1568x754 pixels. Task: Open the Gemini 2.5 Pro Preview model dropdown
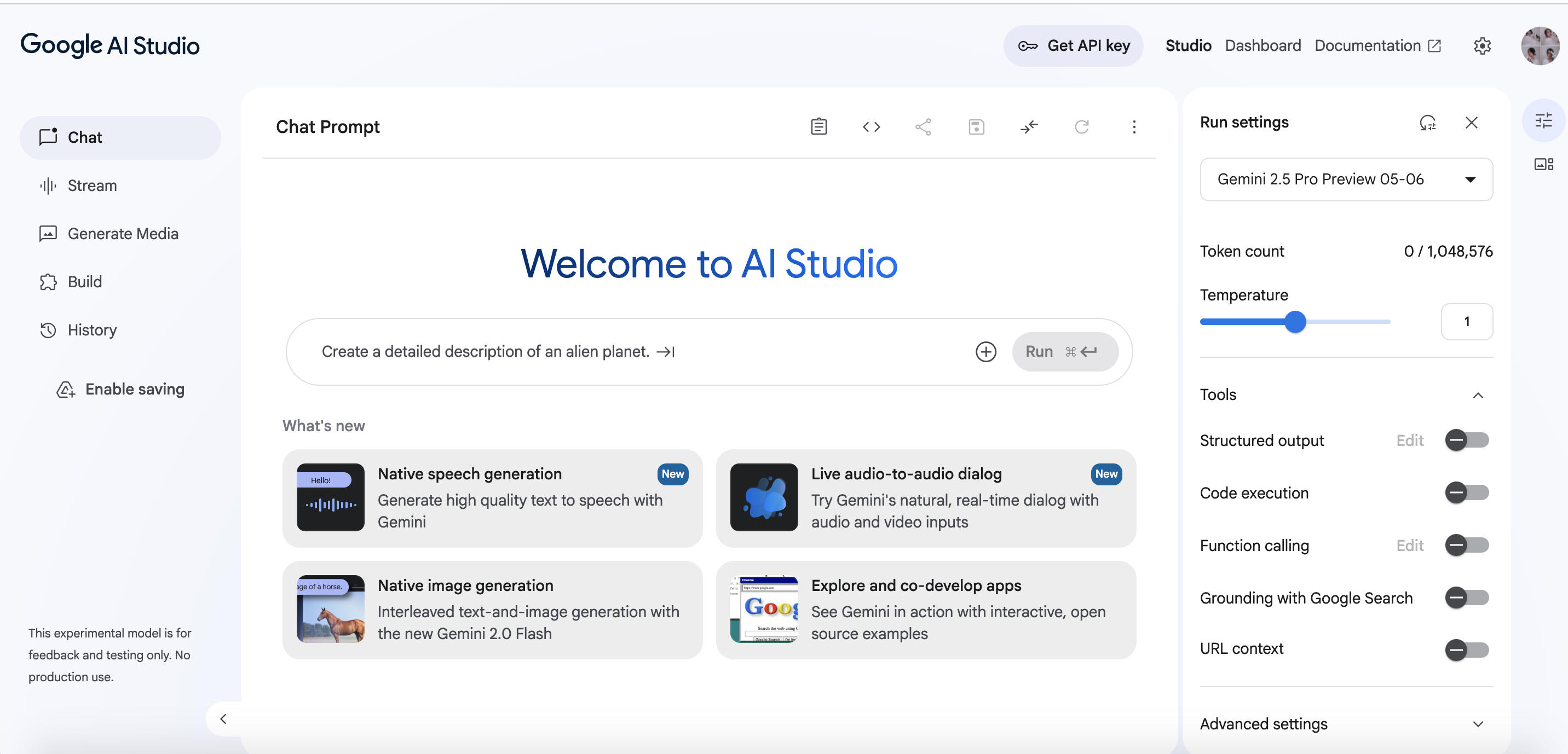pos(1346,179)
